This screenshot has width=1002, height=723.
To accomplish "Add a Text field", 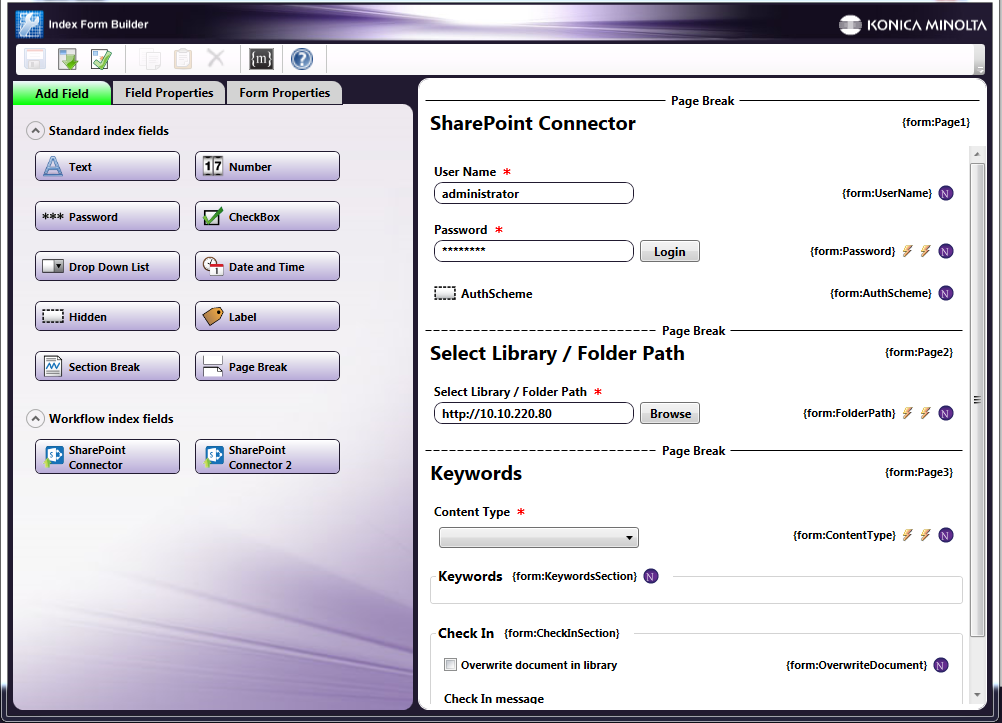I will [107, 166].
